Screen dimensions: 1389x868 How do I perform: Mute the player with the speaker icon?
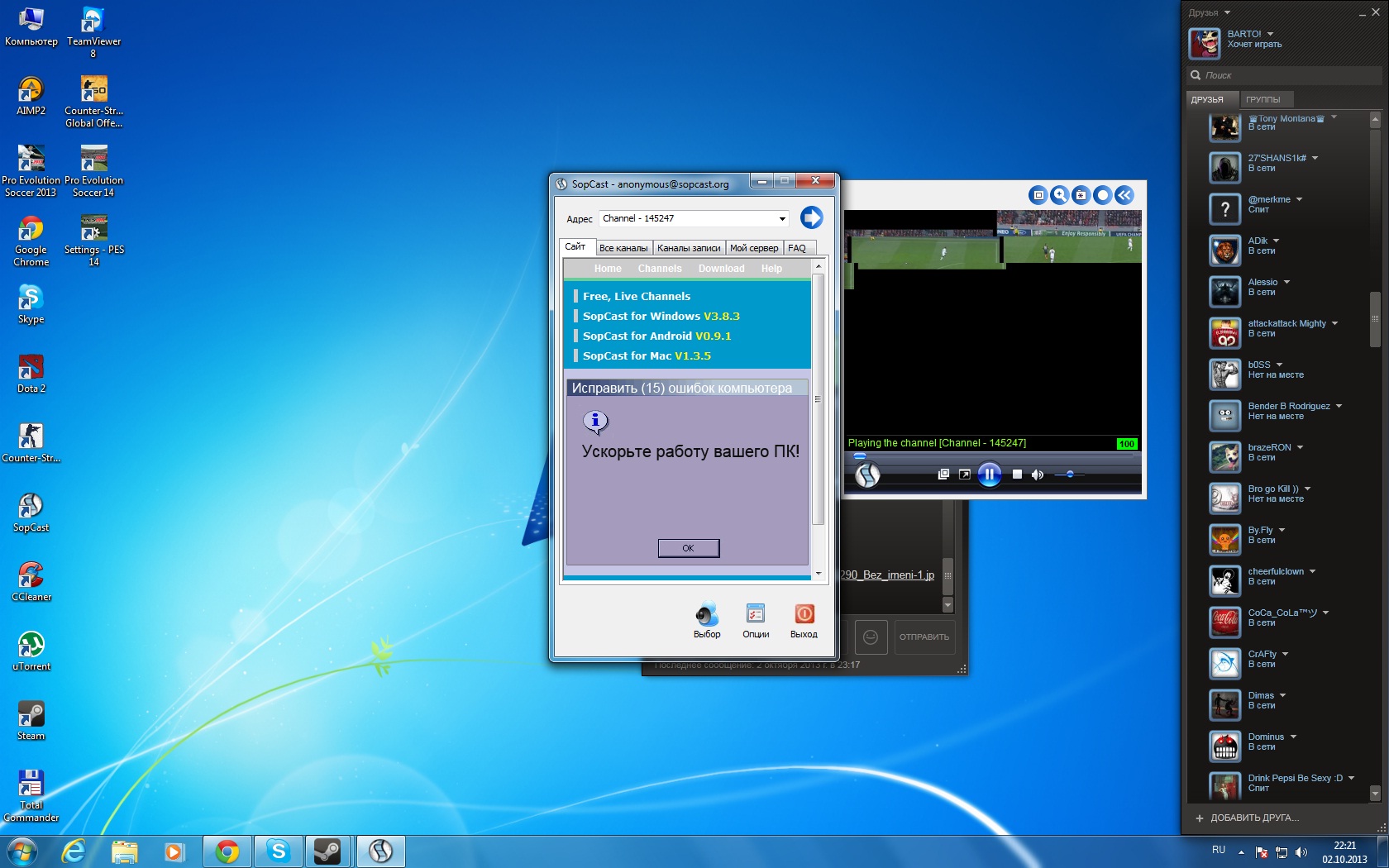click(1038, 475)
